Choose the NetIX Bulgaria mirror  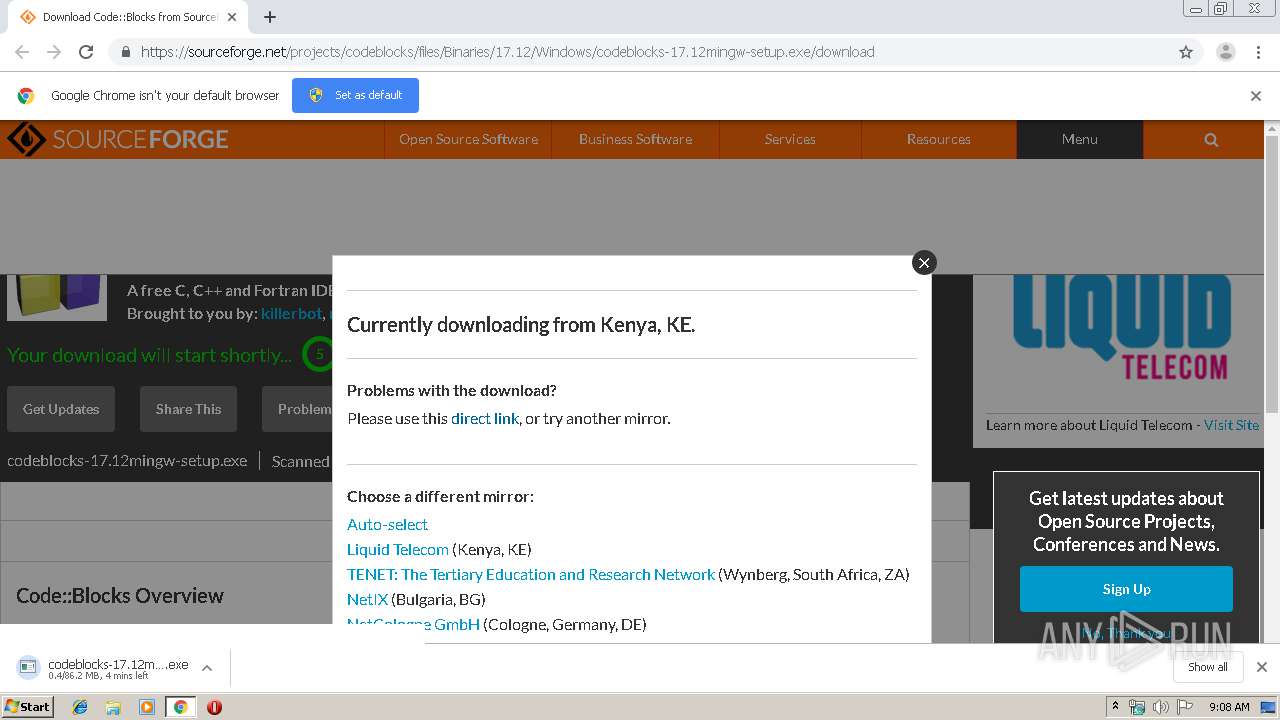pyautogui.click(x=367, y=599)
